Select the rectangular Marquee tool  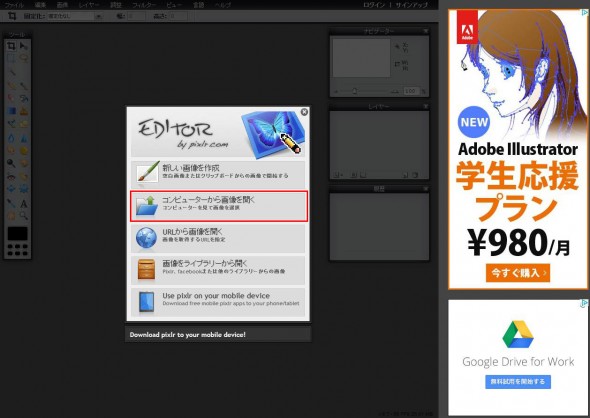[x=11, y=58]
